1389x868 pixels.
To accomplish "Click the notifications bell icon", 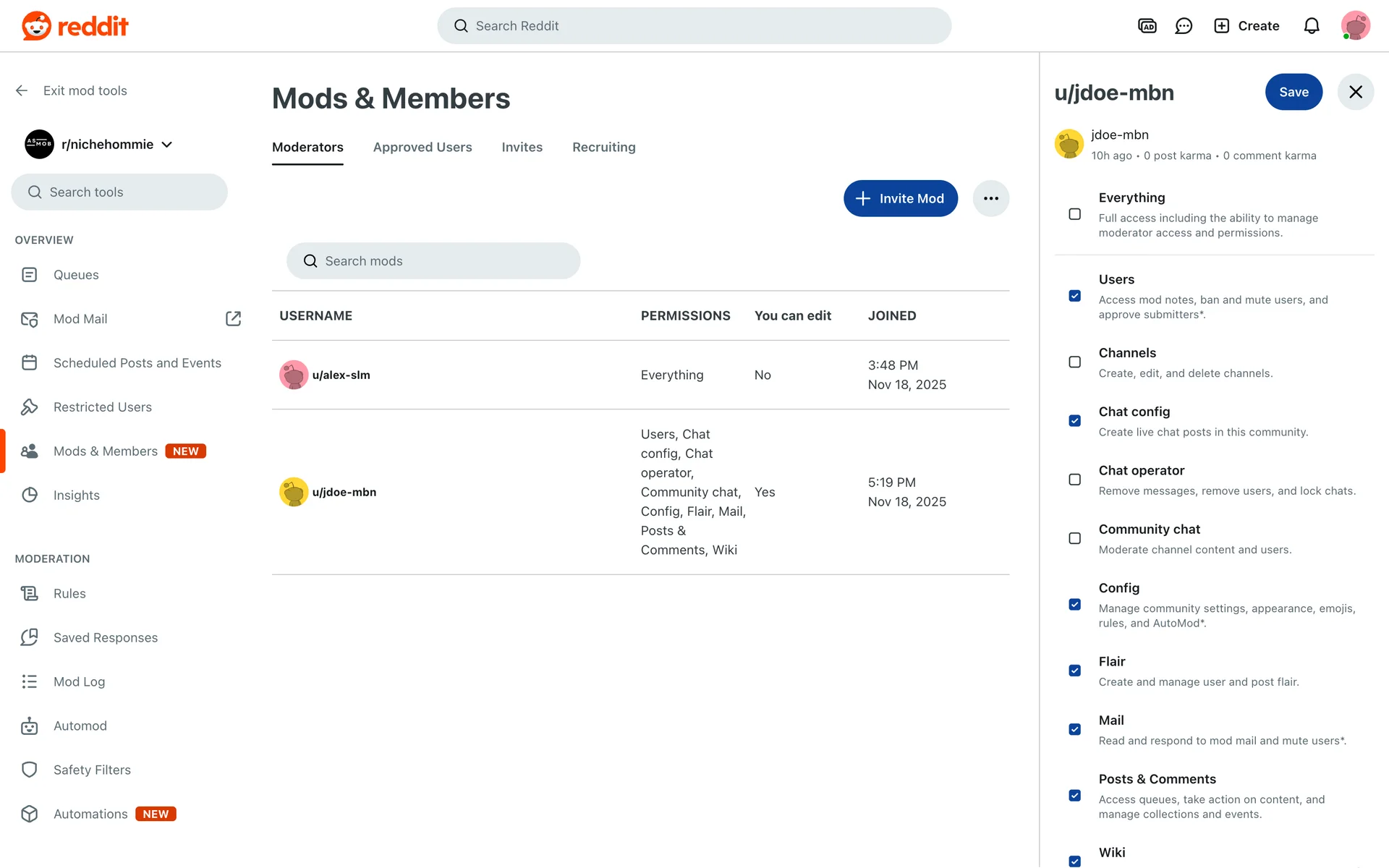I will click(x=1311, y=26).
